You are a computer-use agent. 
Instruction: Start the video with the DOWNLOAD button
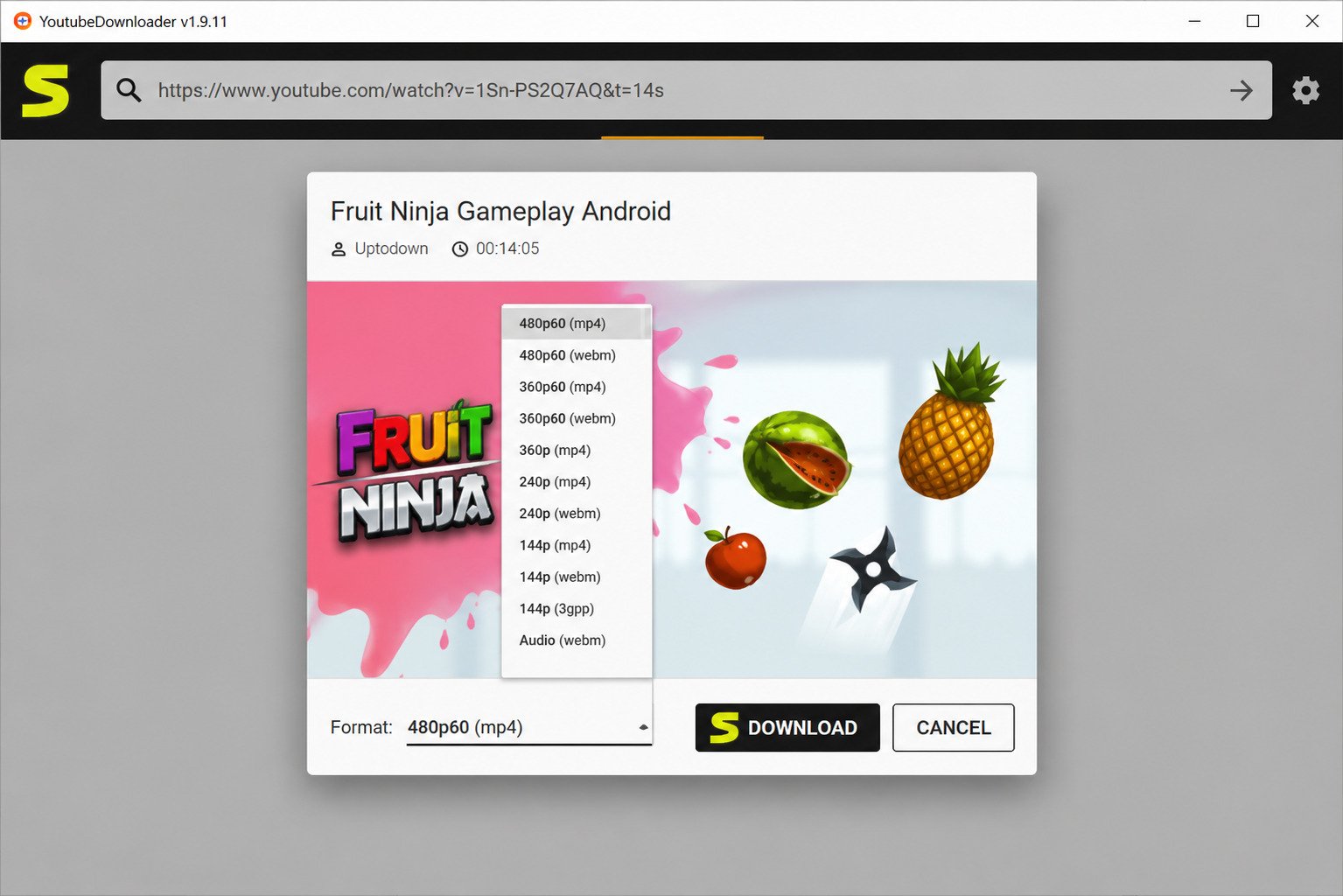[x=787, y=727]
